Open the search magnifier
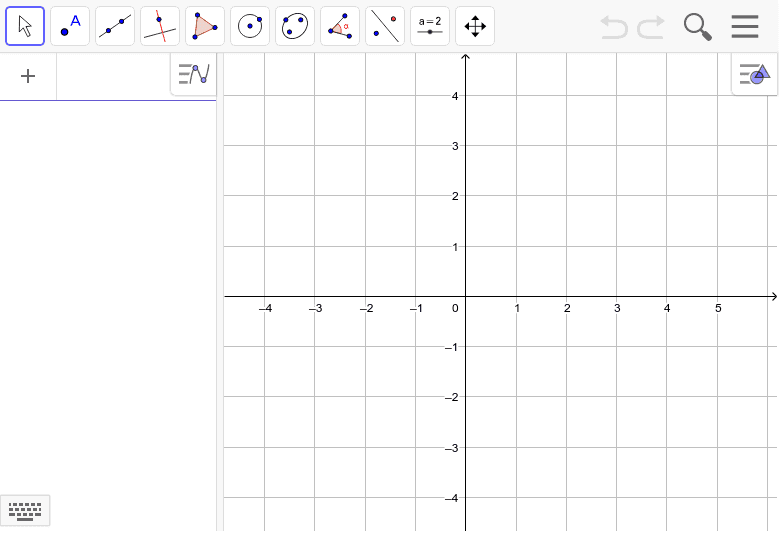This screenshot has width=779, height=533. coord(698,27)
